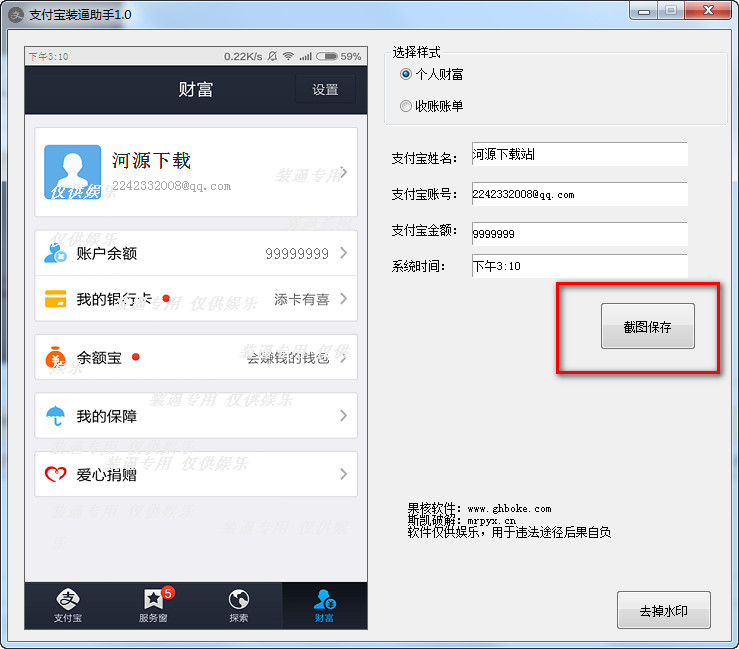Tap the 设置 button in phone header
The image size is (739, 649).
pyautogui.click(x=325, y=89)
